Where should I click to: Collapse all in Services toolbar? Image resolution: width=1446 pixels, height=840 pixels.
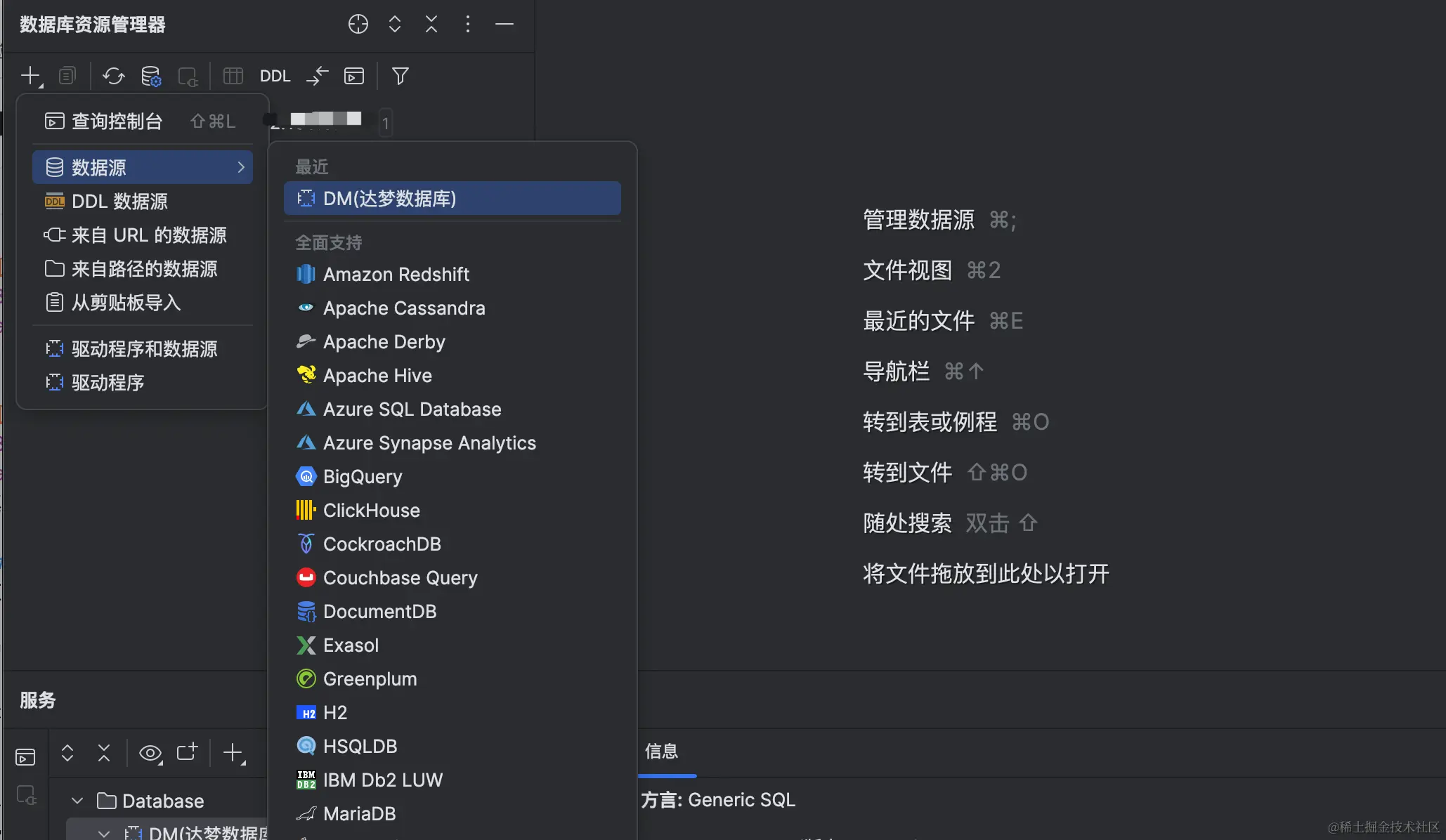[x=104, y=754]
